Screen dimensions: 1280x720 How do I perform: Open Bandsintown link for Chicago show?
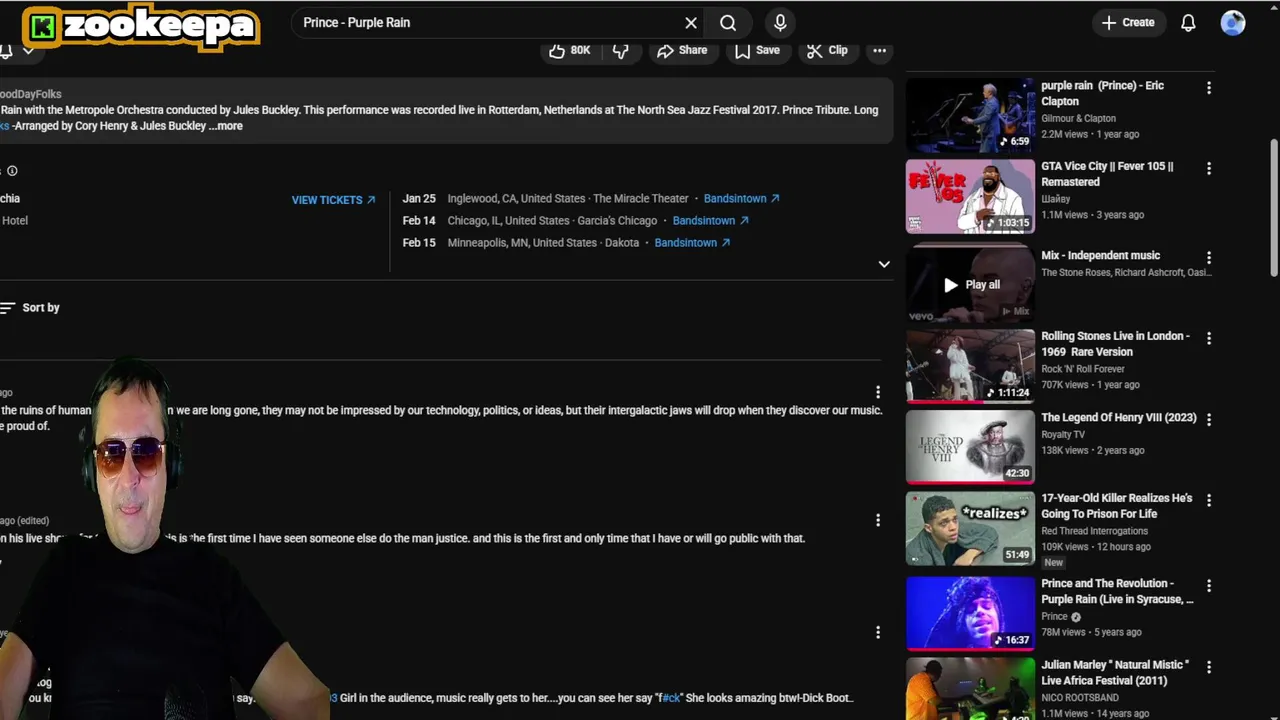click(x=710, y=221)
